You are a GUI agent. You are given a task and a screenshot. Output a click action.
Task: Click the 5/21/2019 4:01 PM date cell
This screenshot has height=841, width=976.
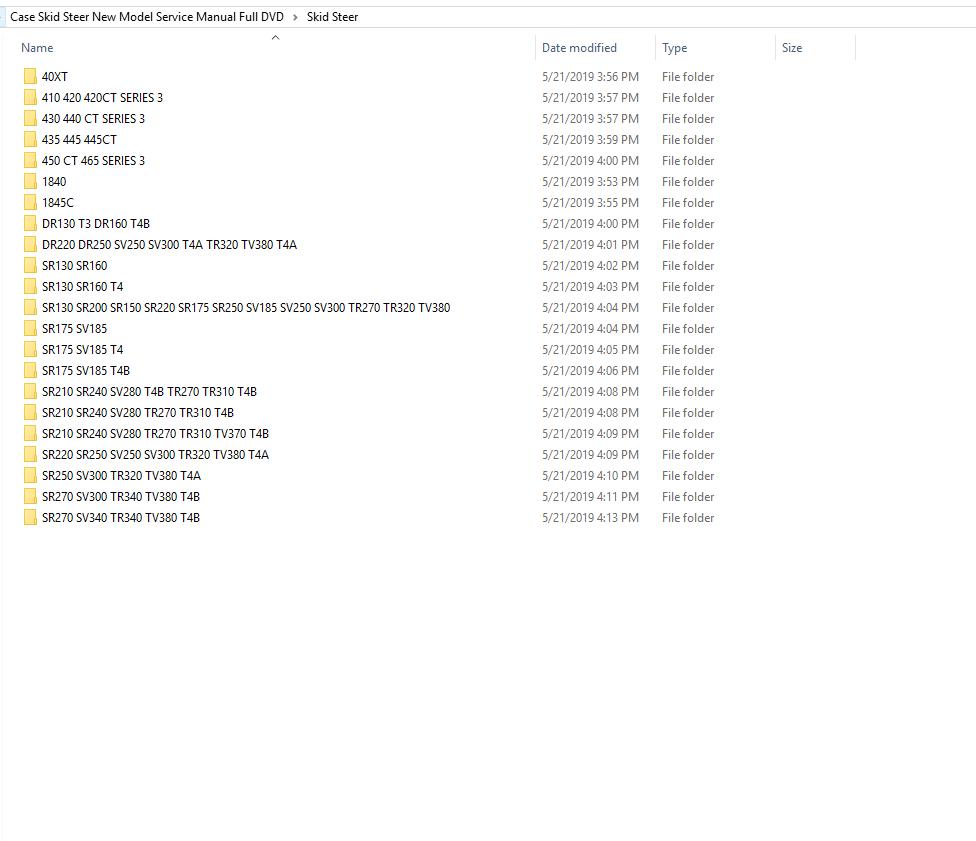pos(590,245)
